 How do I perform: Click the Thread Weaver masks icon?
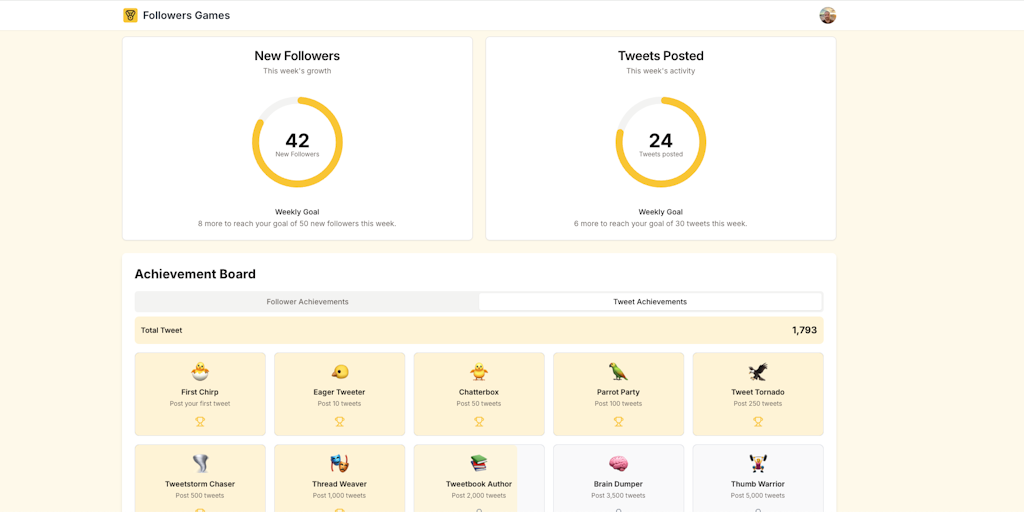point(339,464)
